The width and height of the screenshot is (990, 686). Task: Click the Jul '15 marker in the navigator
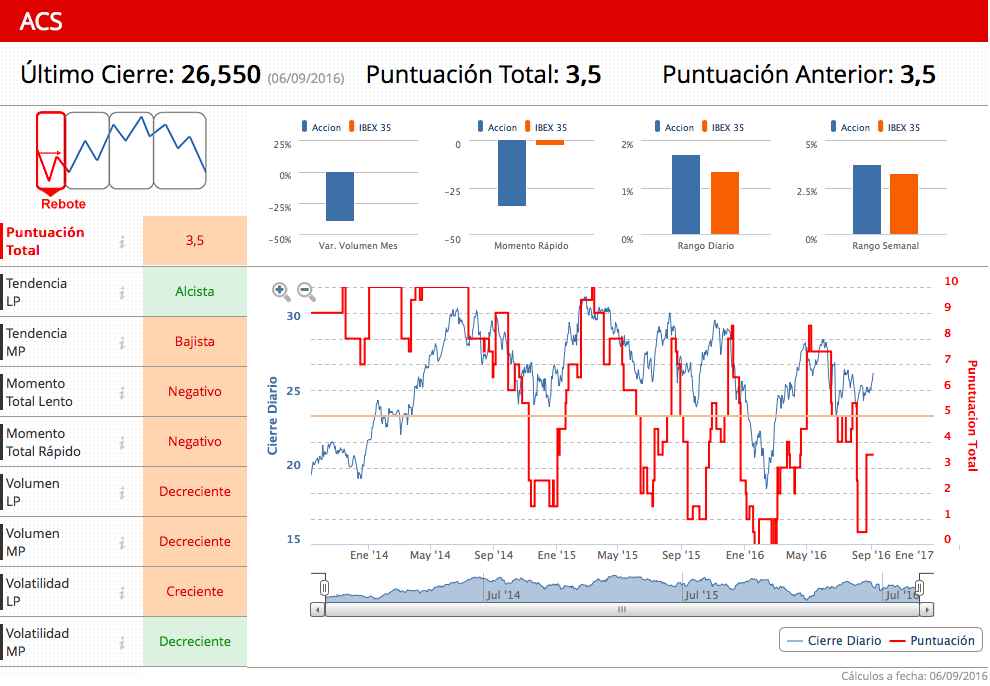tap(701, 594)
